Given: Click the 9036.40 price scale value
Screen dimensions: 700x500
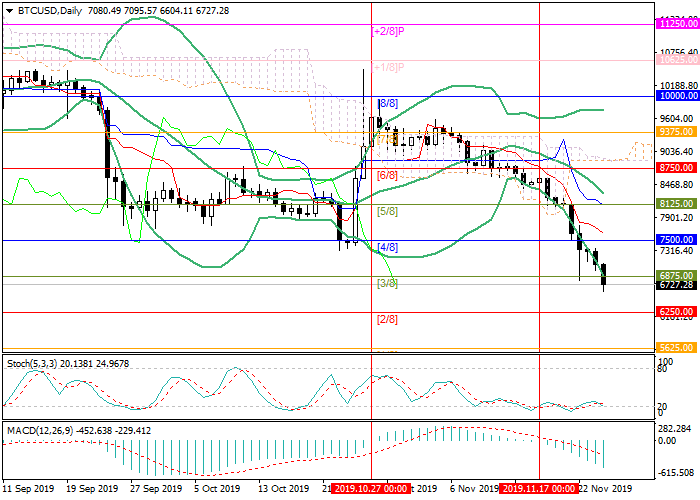Looking at the screenshot, I should point(679,152).
